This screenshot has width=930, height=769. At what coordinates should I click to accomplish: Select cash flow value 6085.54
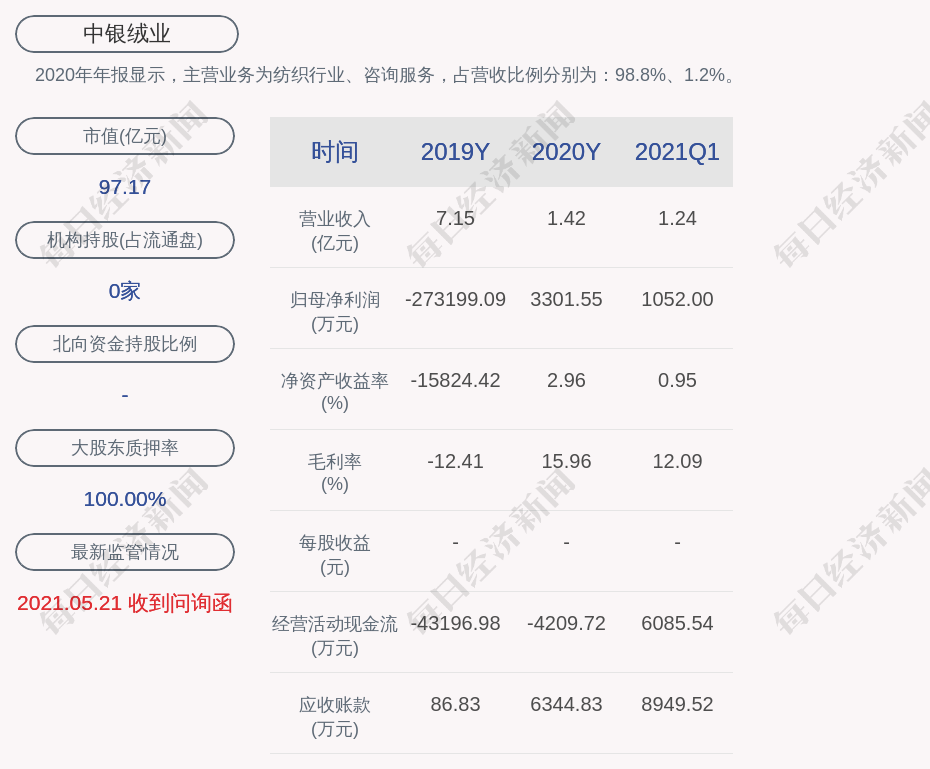click(x=677, y=623)
